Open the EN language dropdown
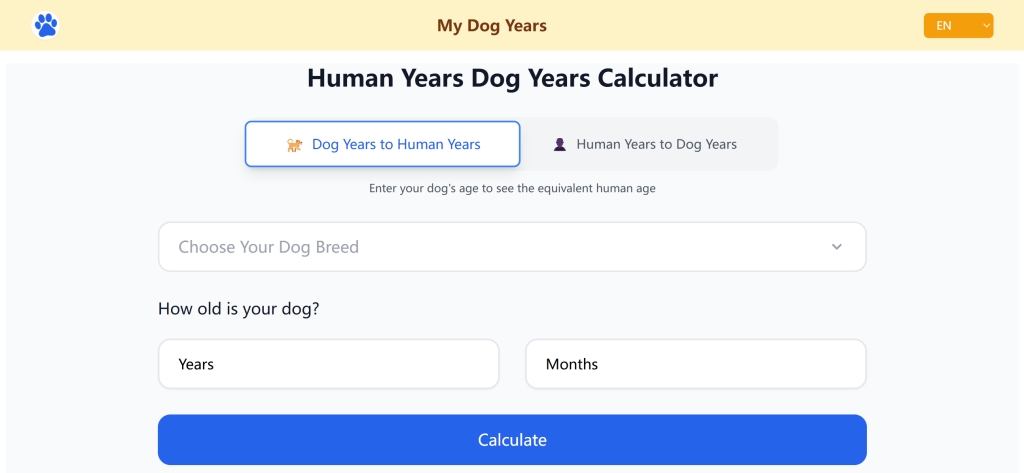 (958, 26)
